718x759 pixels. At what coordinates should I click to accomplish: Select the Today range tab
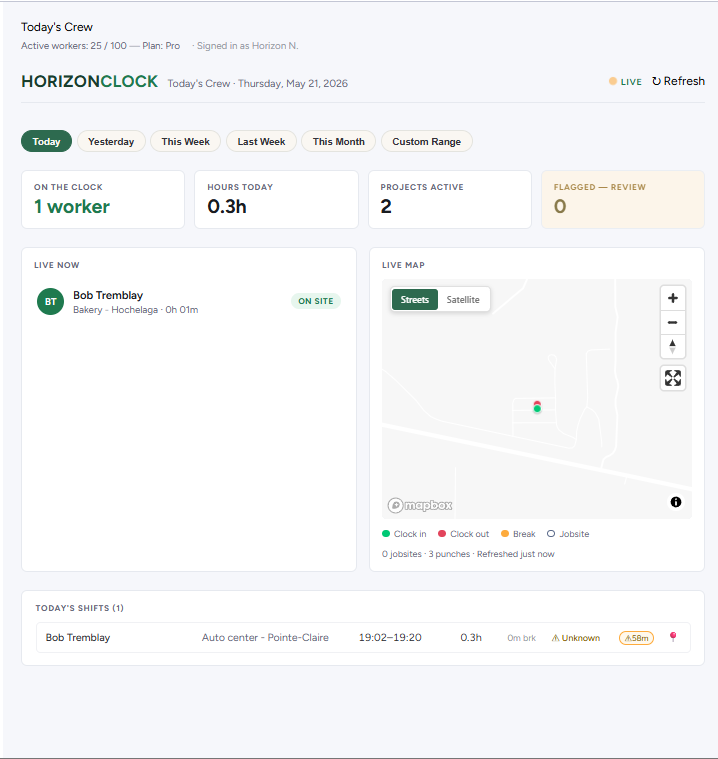point(46,141)
